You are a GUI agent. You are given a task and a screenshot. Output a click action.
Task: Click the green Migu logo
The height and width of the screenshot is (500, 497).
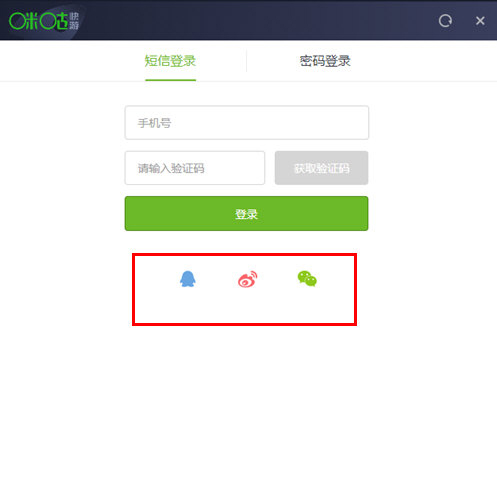coord(44,21)
